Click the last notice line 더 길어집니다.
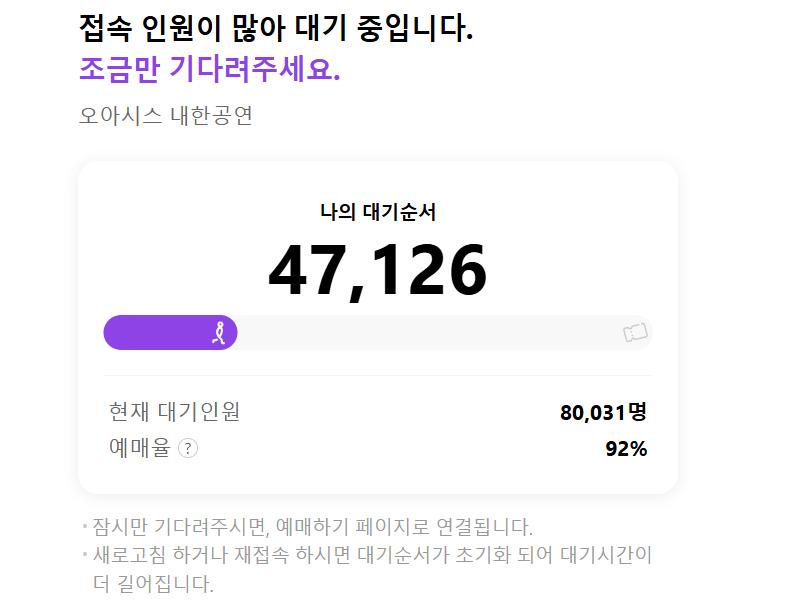The height and width of the screenshot is (611, 787). [x=154, y=583]
